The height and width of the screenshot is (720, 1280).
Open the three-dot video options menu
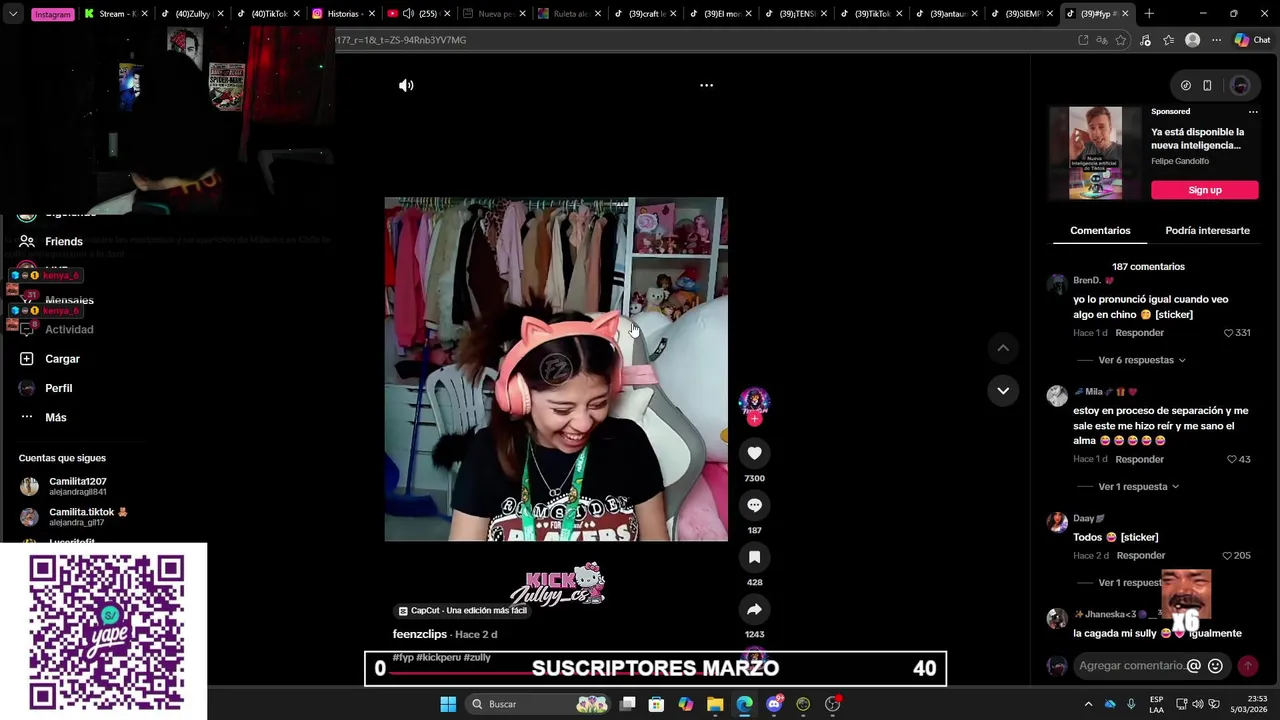pos(706,85)
